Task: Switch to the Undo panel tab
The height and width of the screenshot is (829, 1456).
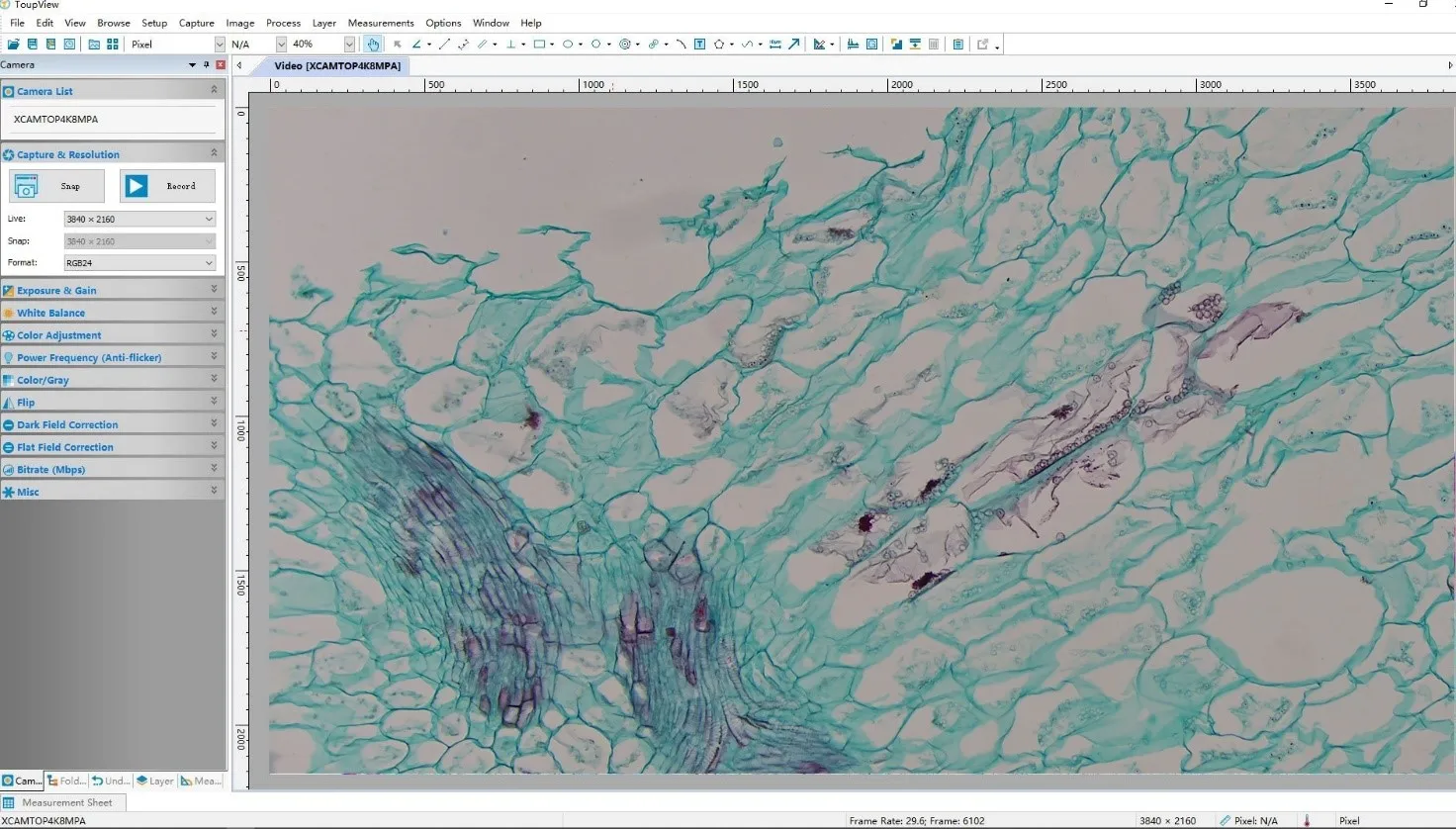Action: click(111, 781)
